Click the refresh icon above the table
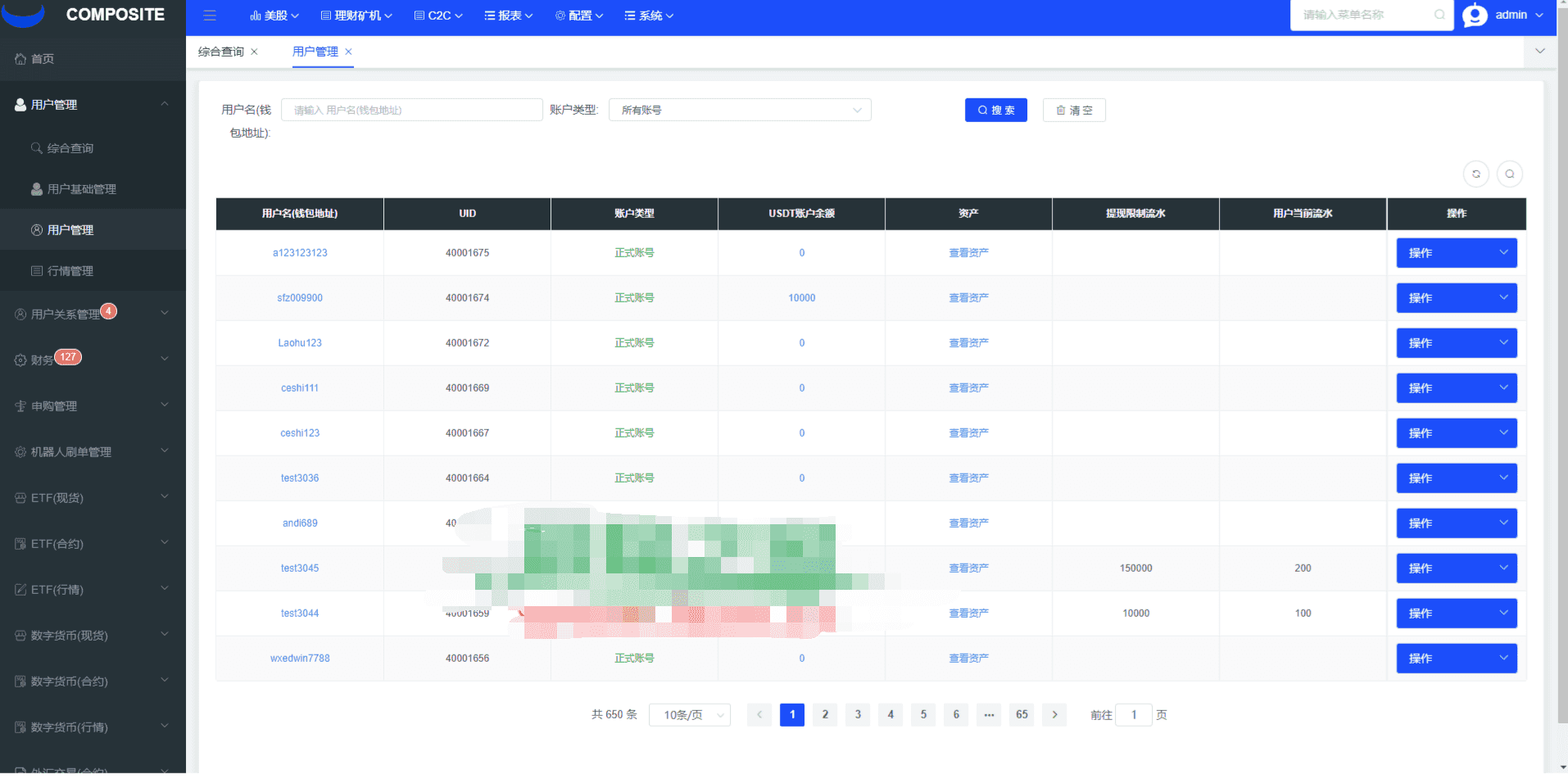Image resolution: width=1568 pixels, height=779 pixels. [1475, 174]
